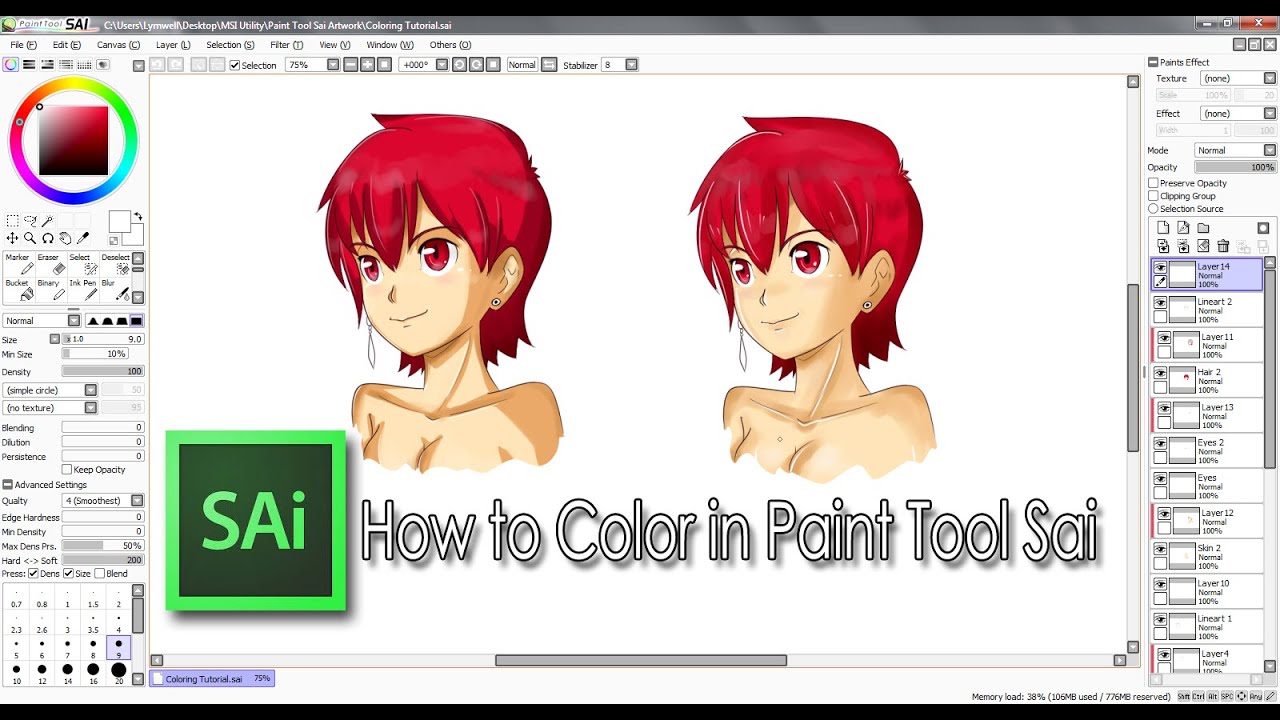
Task: Open the zoom 75% dropdown
Action: pos(333,65)
